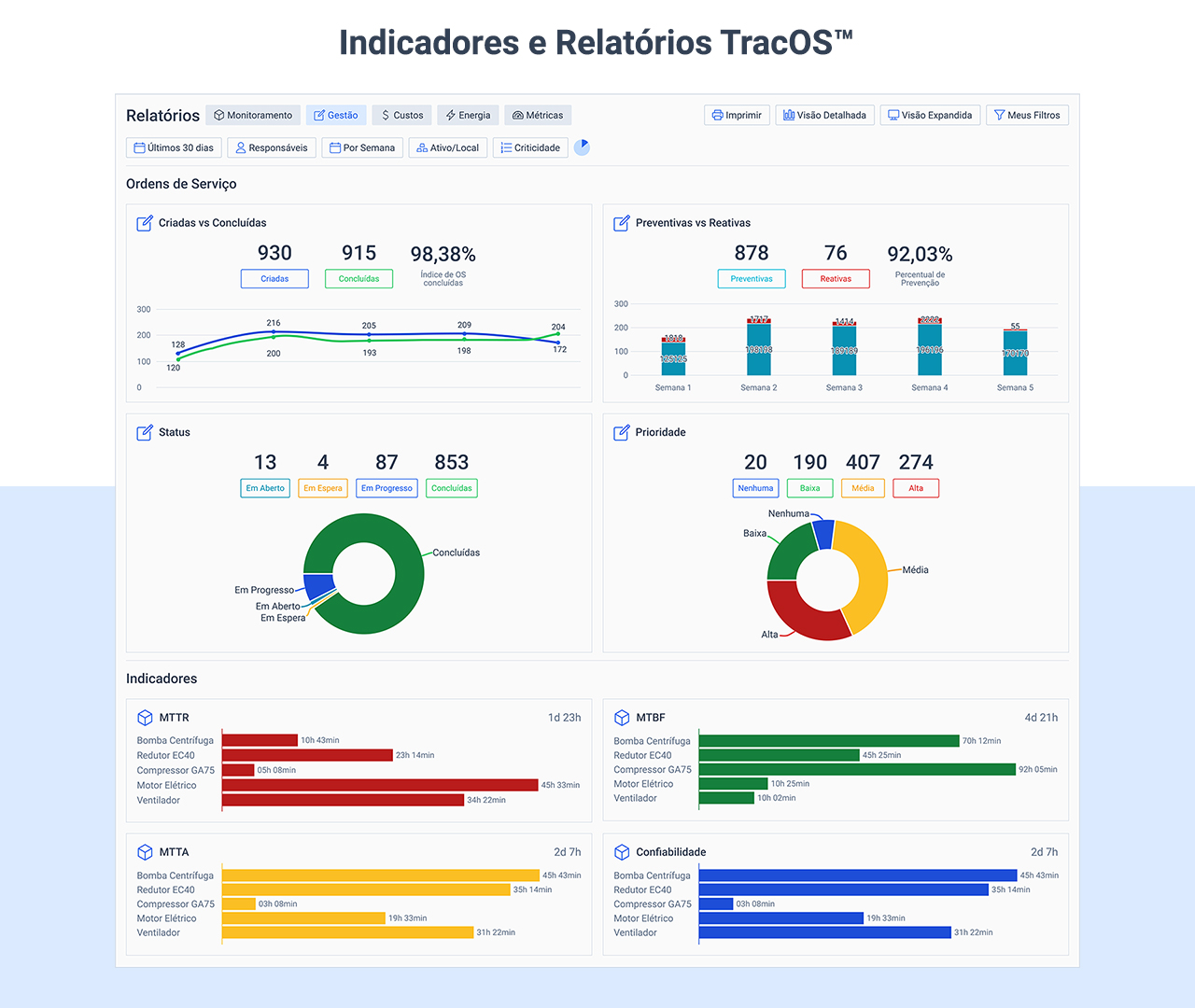Screen dimensions: 1195x1008
Task: Toggle the Preventivas series legend
Action: (752, 278)
